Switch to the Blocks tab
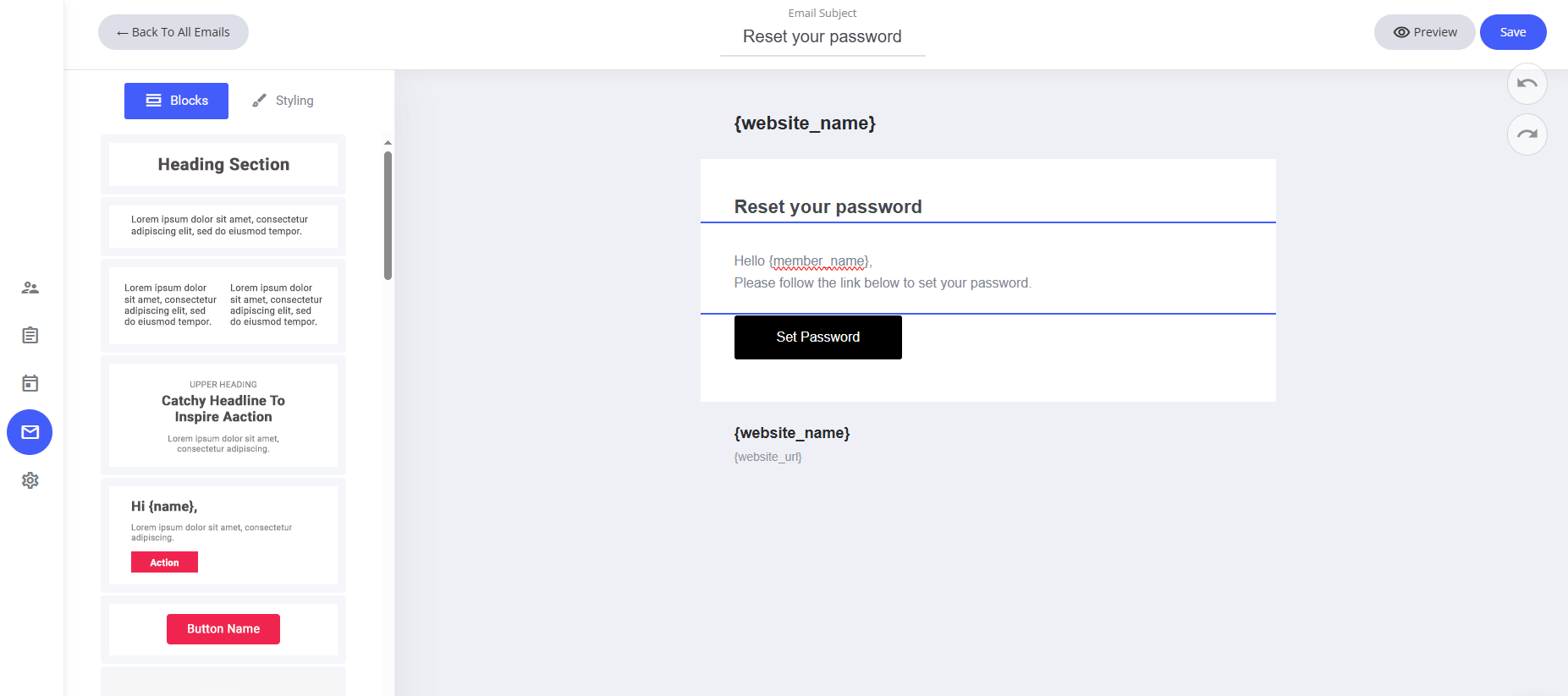 (176, 101)
